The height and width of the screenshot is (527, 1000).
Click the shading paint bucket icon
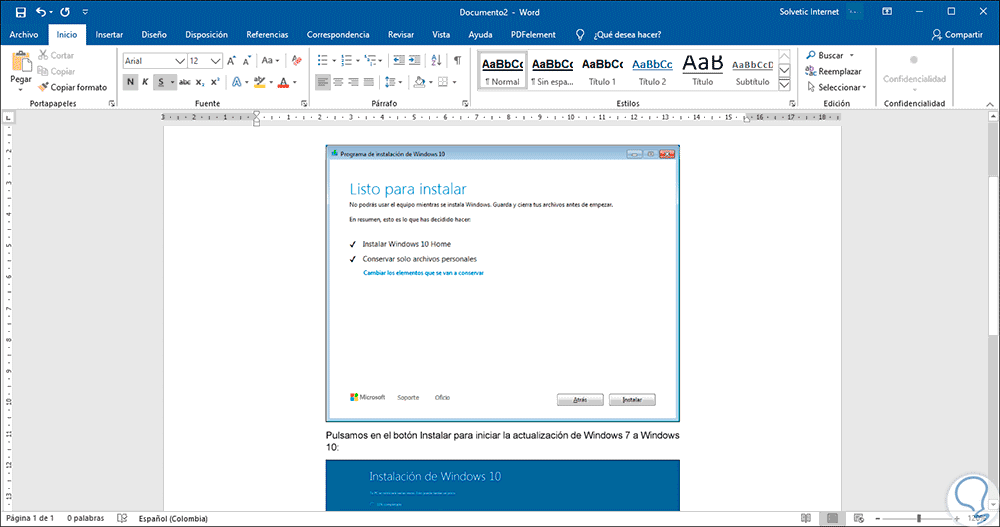click(x=419, y=82)
